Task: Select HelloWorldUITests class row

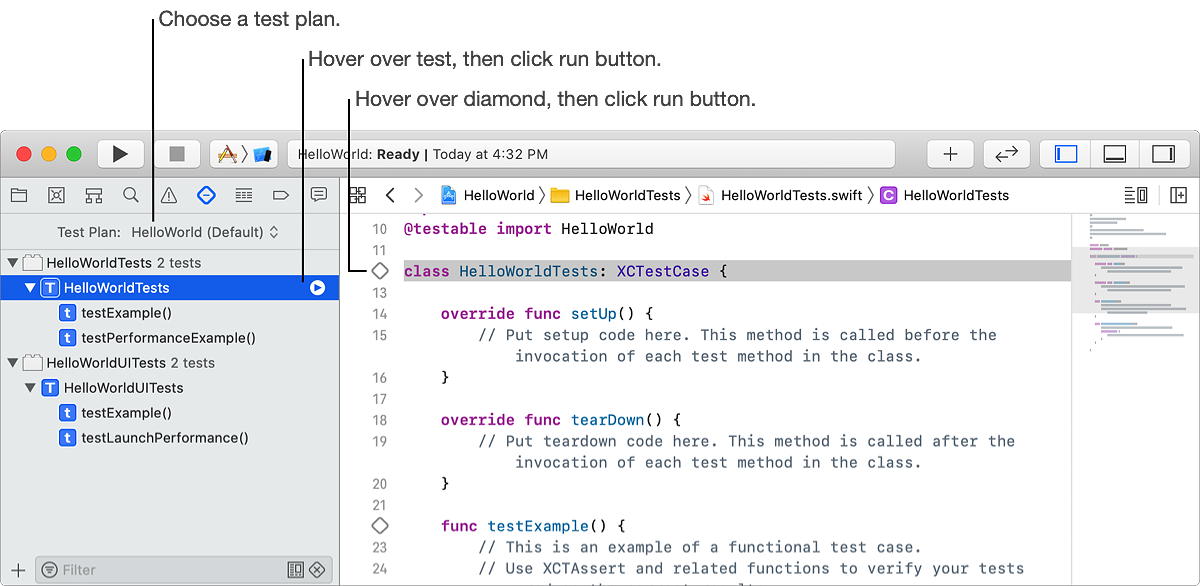Action: [x=170, y=388]
